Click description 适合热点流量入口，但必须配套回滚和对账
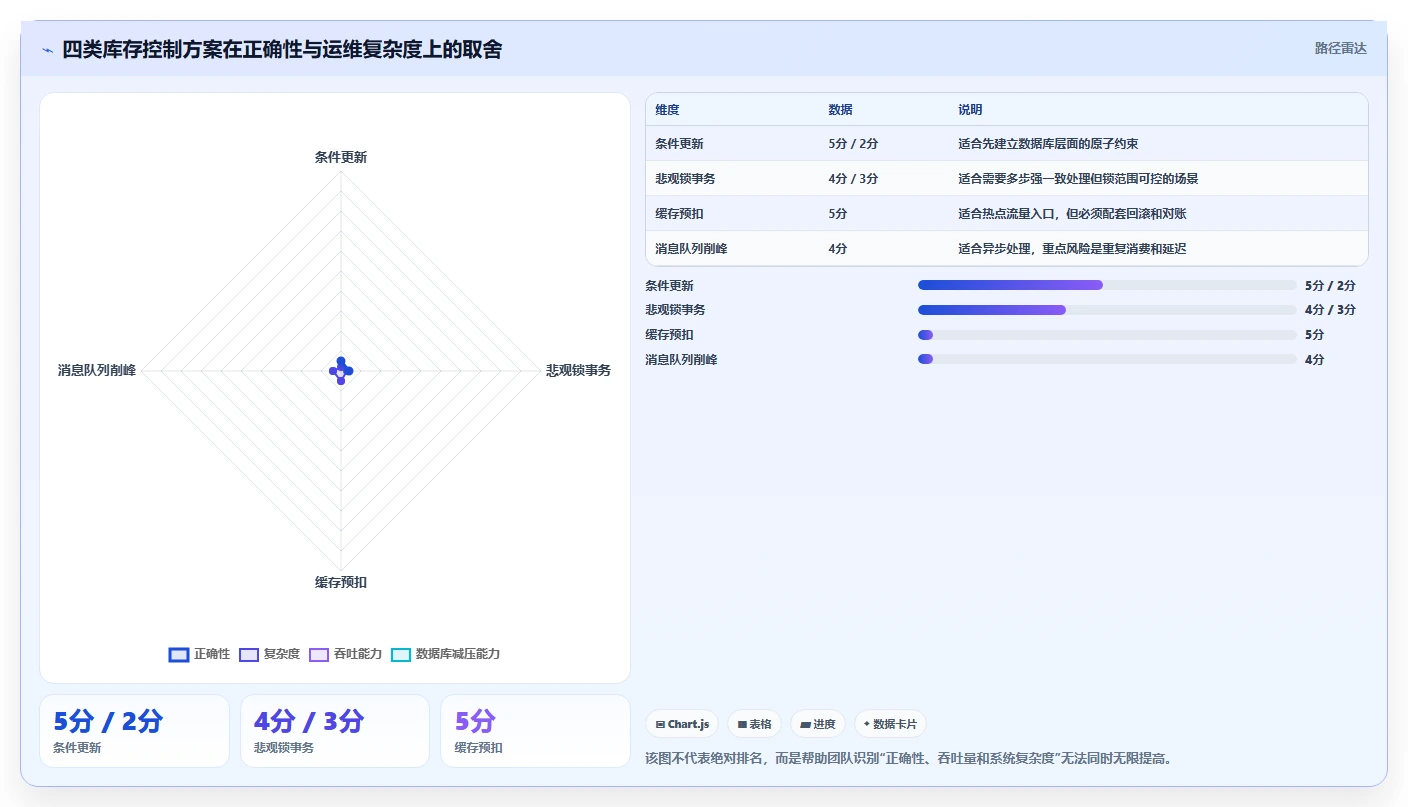This screenshot has height=807, width=1408. (x=1072, y=214)
